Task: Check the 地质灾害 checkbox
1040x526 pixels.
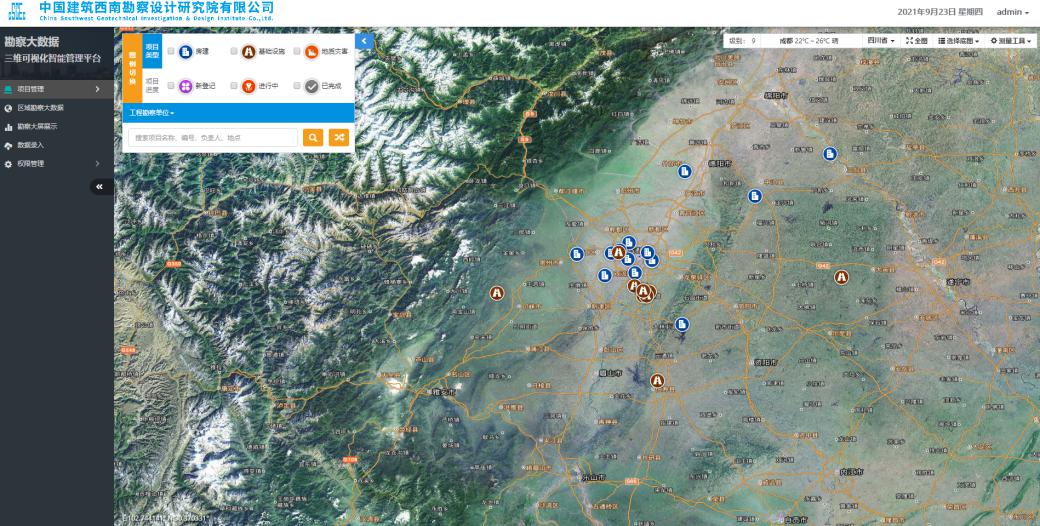Action: (297, 52)
